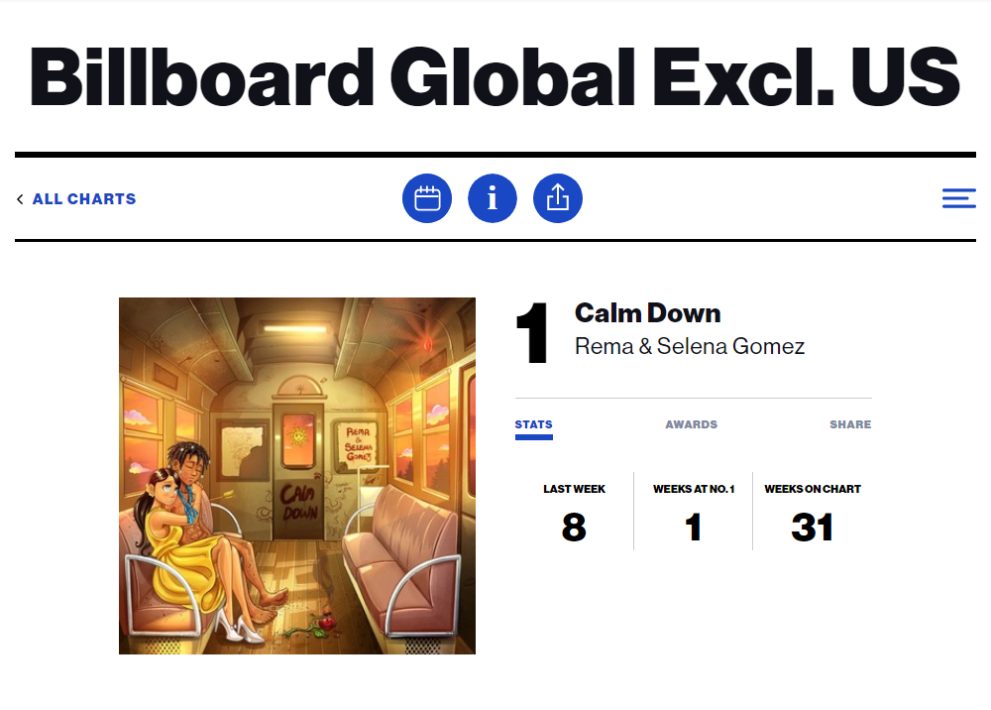991x710 pixels.
Task: Click the bold Calm Down song title
Action: click(647, 313)
